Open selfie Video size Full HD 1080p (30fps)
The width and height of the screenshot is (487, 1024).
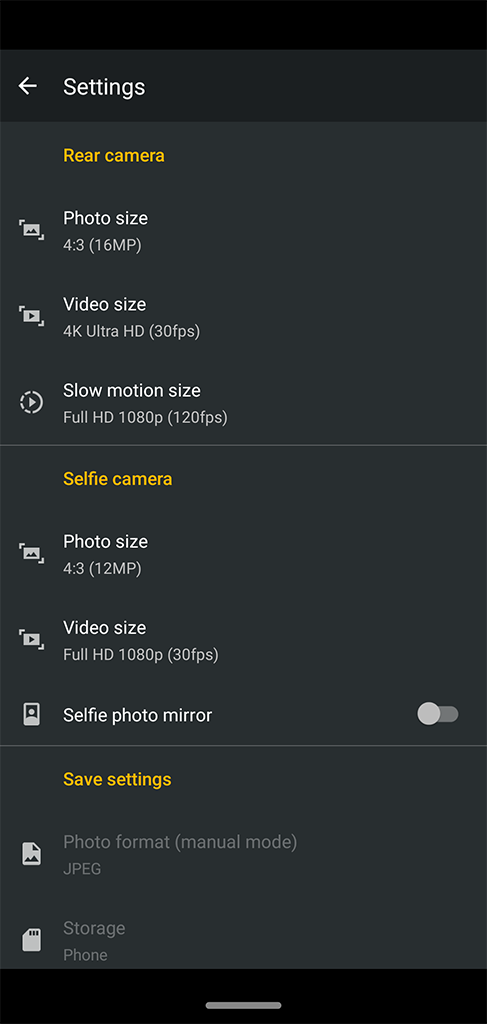[x=244, y=640]
